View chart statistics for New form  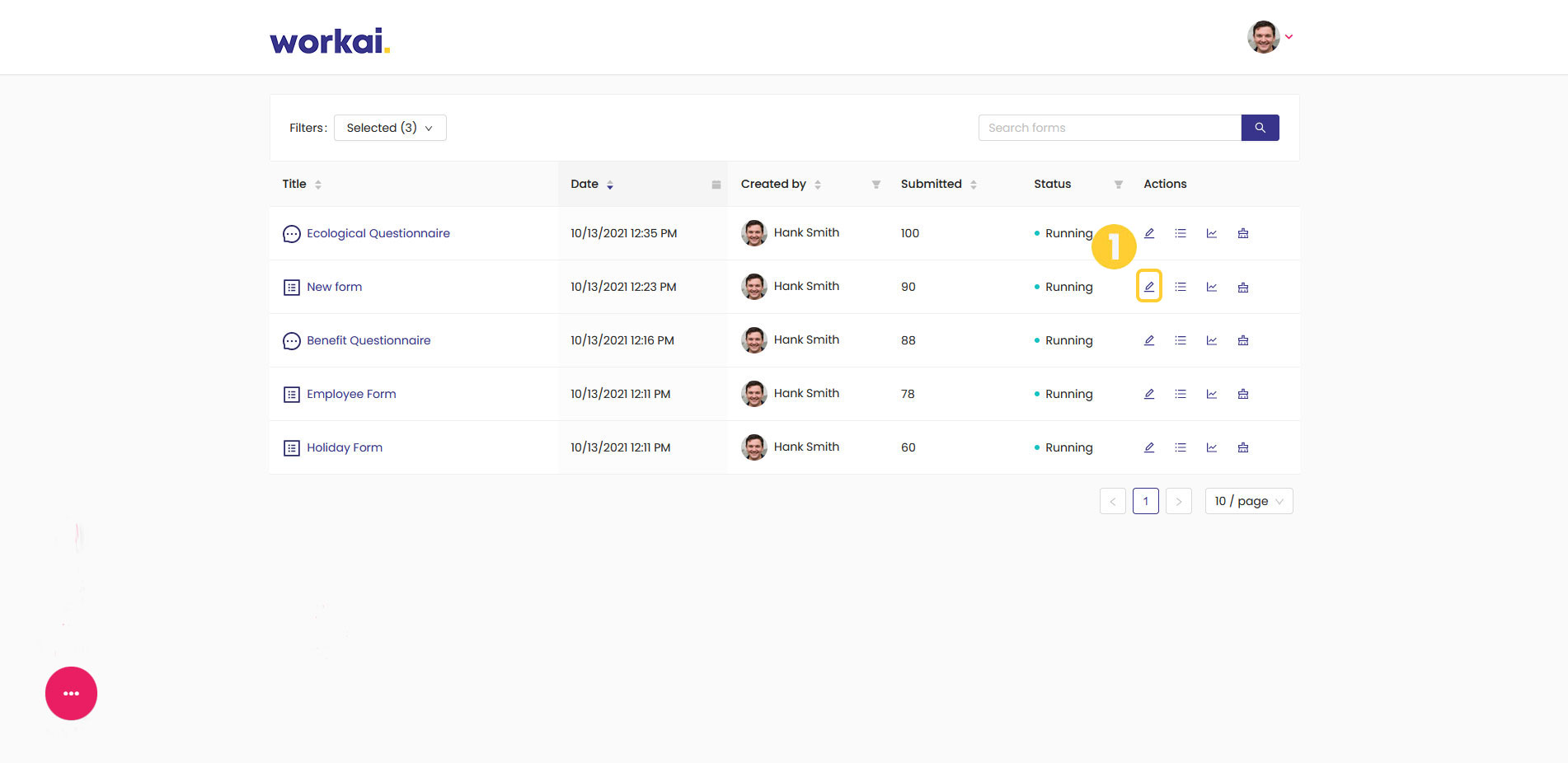click(x=1212, y=287)
